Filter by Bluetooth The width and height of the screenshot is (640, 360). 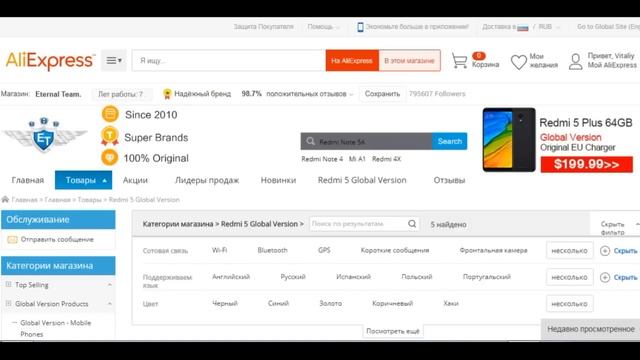[x=272, y=250]
